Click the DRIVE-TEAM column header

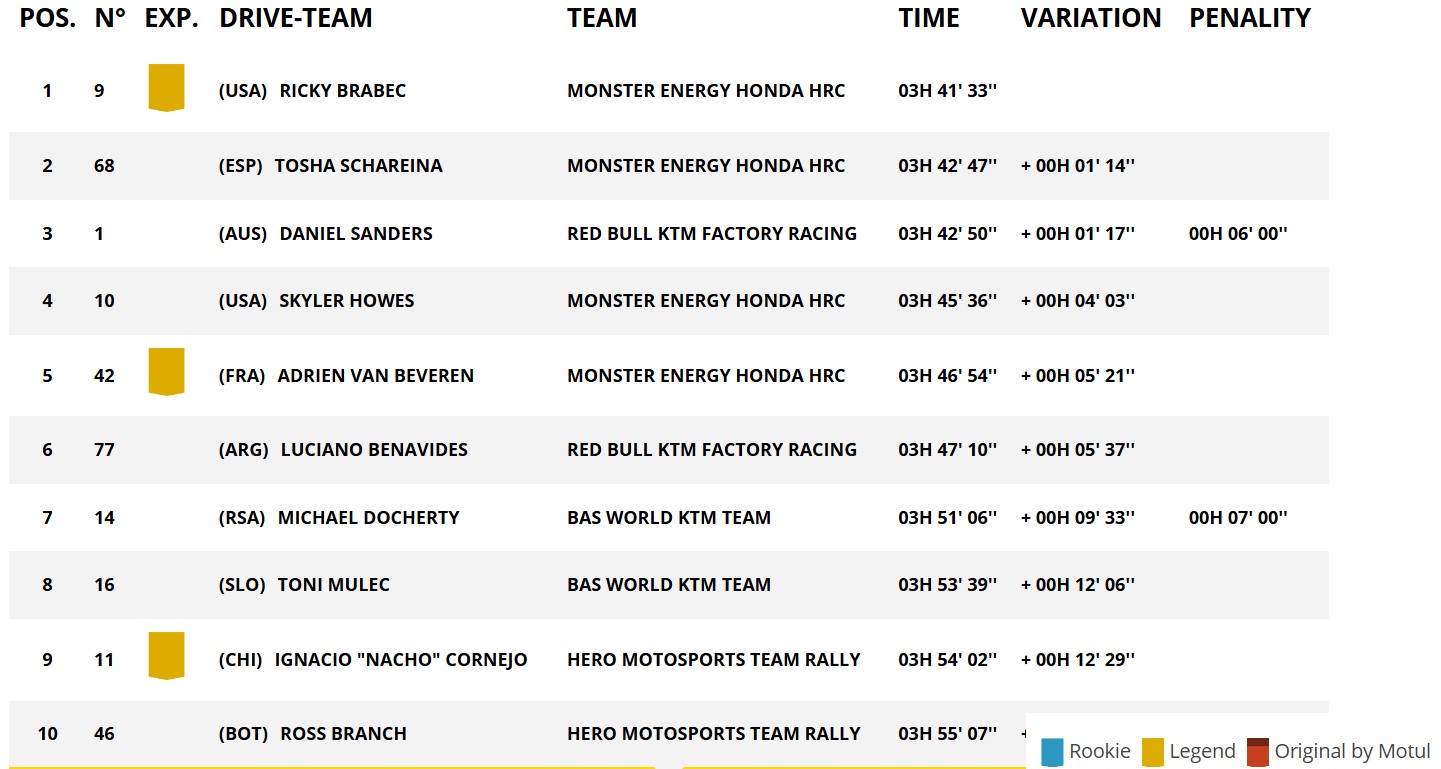click(x=295, y=18)
